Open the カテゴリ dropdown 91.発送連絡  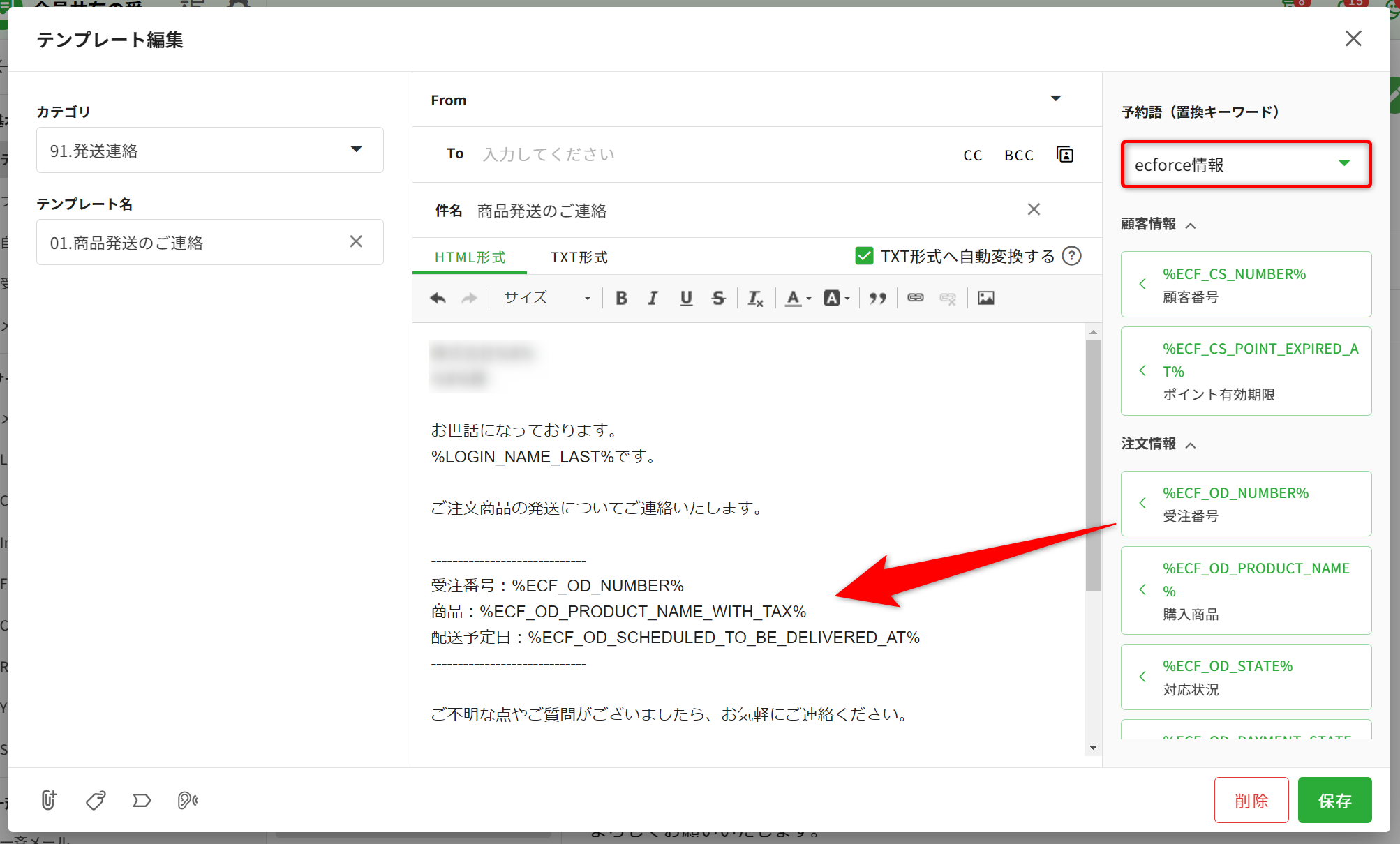tap(209, 150)
